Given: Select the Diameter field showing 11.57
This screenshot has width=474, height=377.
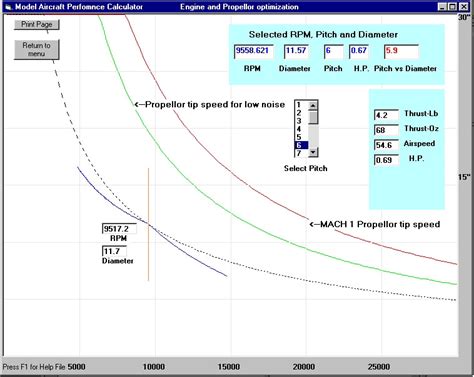Looking at the screenshot, I should coord(296,51).
